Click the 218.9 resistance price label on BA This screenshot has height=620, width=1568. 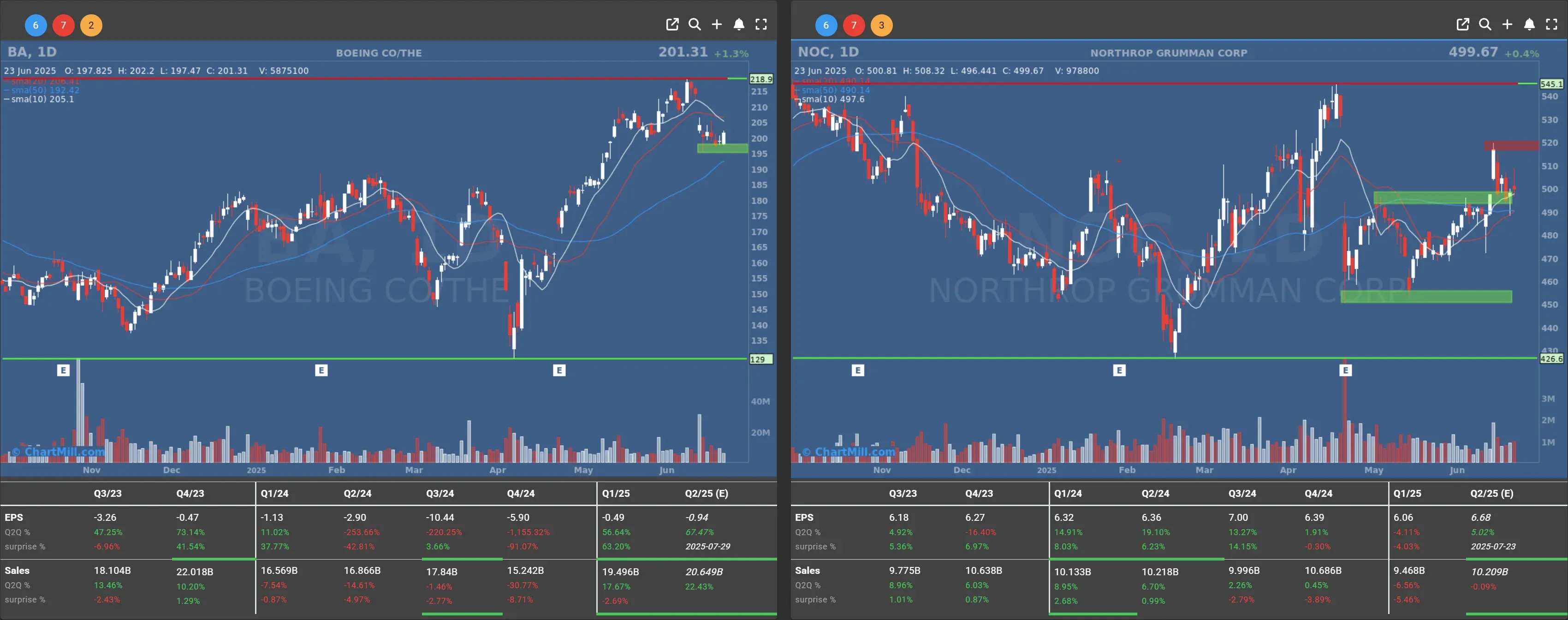point(761,79)
